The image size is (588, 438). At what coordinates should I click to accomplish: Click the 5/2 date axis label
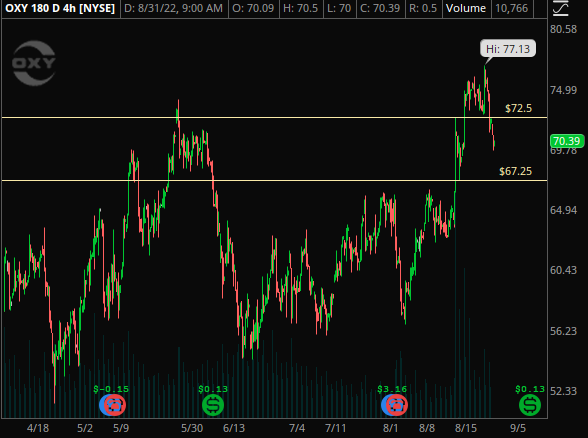[85, 428]
